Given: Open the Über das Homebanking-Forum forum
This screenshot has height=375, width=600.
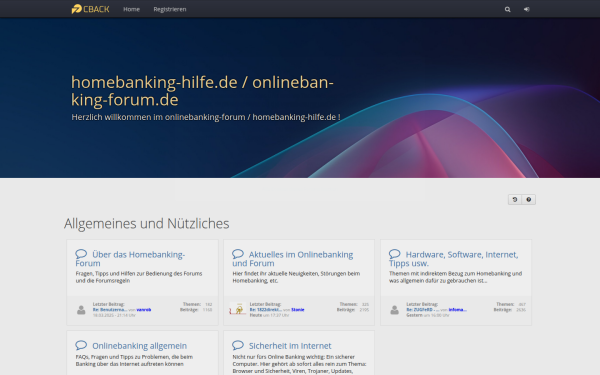Looking at the screenshot, I should 130,259.
